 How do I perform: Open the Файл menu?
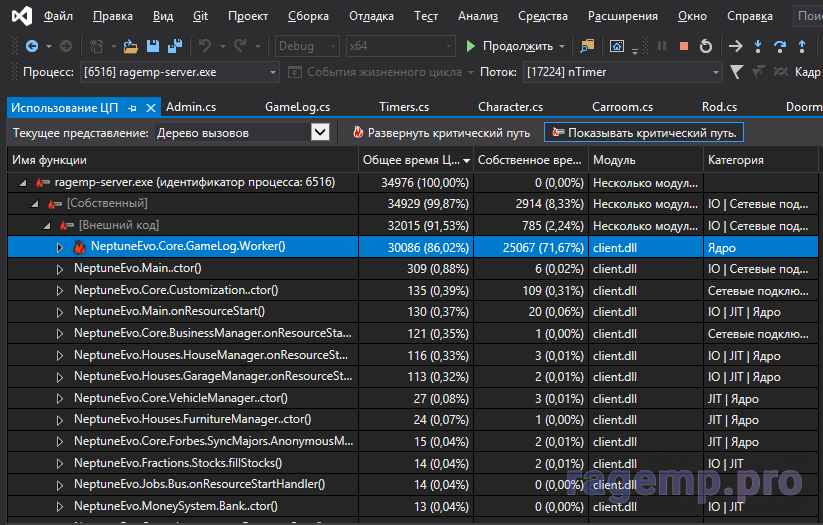pos(58,16)
